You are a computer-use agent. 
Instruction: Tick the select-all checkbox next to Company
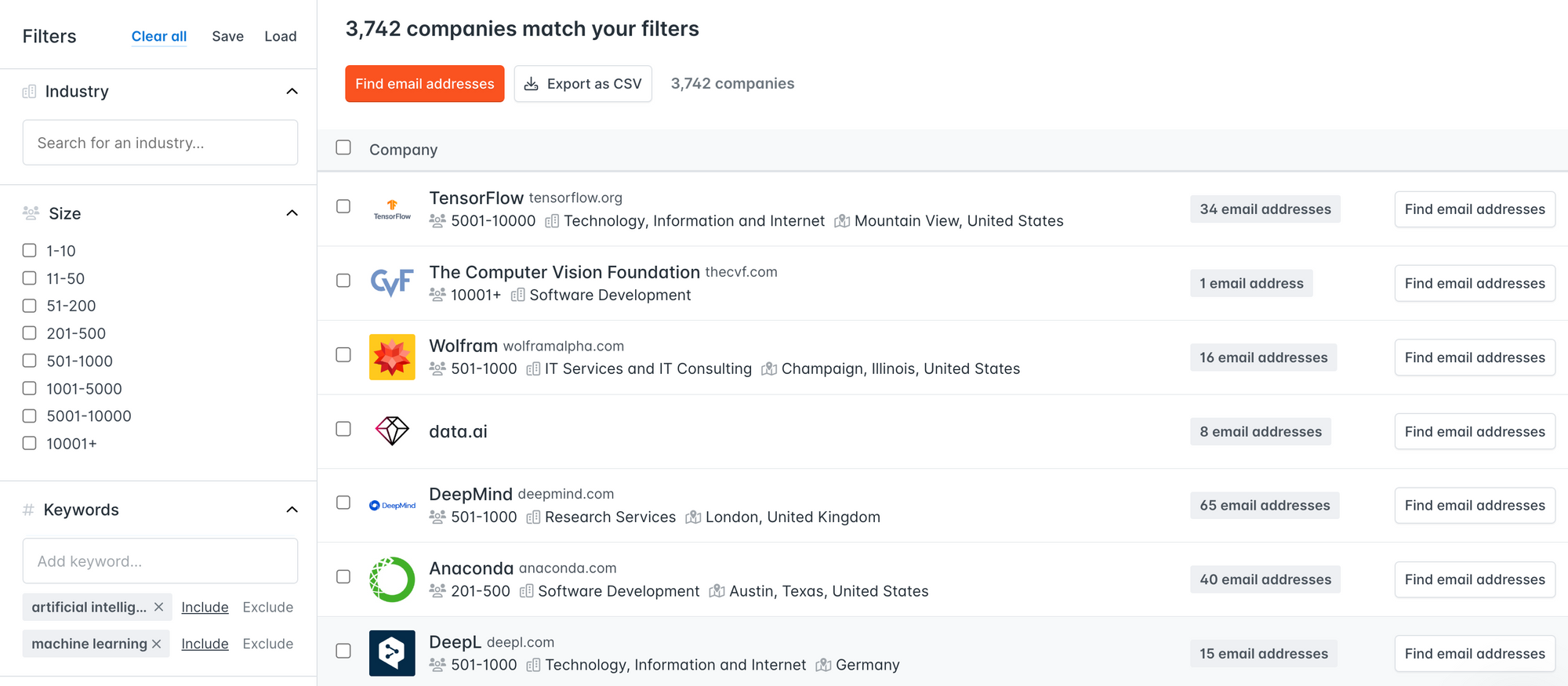pos(343,147)
